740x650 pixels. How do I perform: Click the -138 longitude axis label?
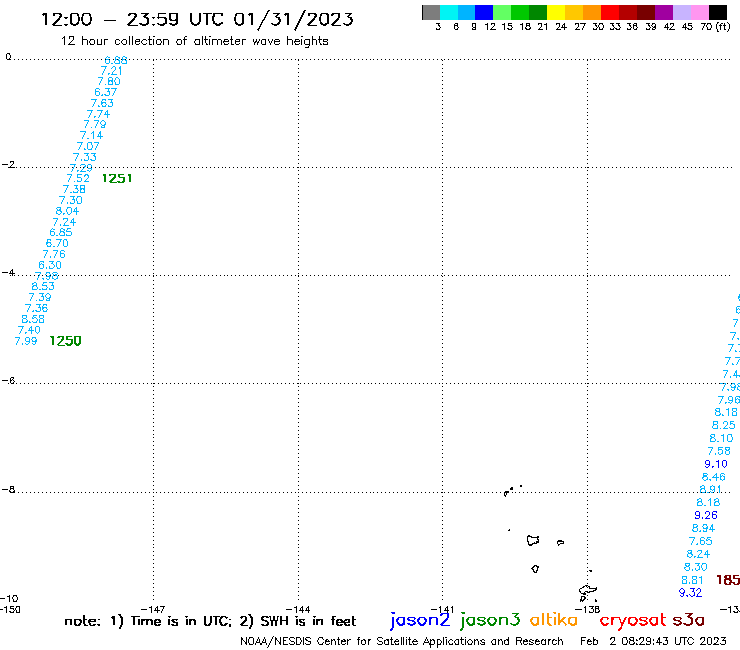click(x=588, y=609)
